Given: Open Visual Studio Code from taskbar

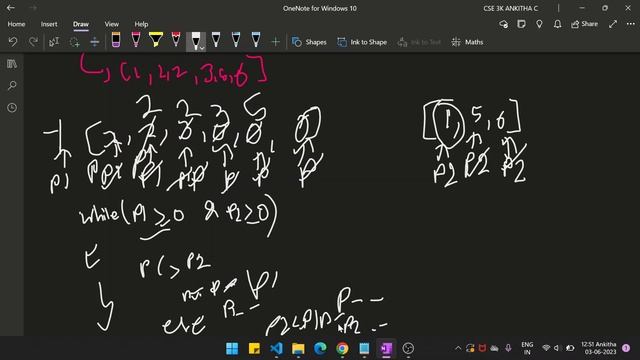Looking at the screenshot, I should [276, 348].
